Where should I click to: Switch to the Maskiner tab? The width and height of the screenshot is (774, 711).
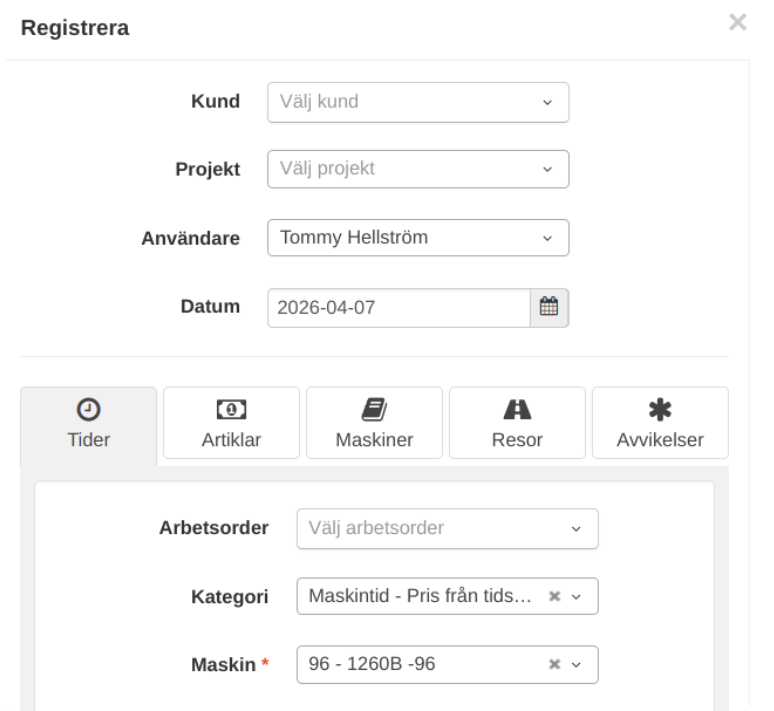[374, 423]
